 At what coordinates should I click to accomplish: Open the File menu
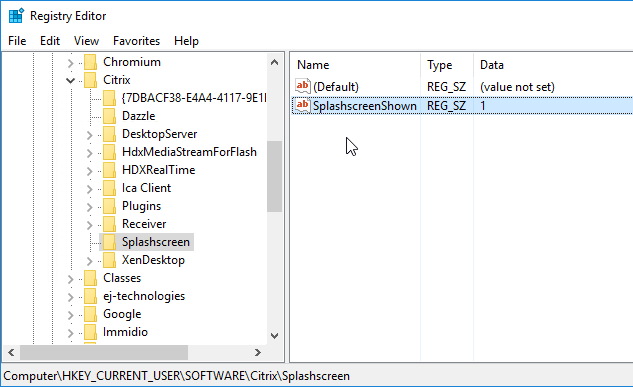[x=17, y=41]
